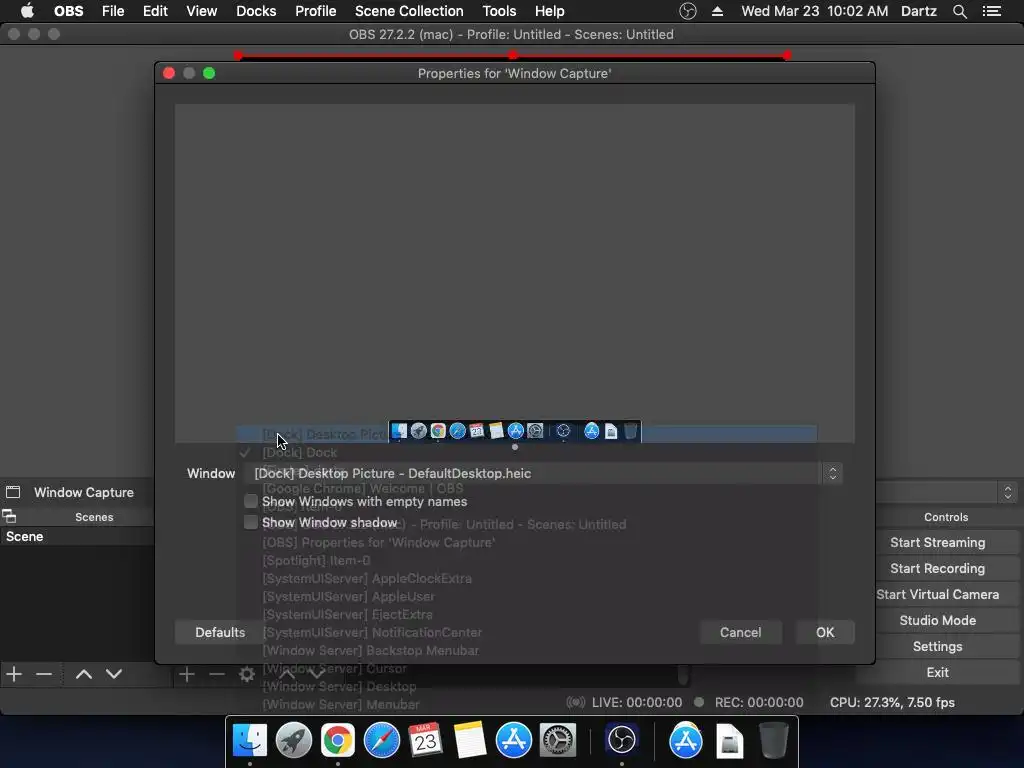This screenshot has height=768, width=1024.
Task: Open Notification Center list icon
Action: [x=991, y=11]
